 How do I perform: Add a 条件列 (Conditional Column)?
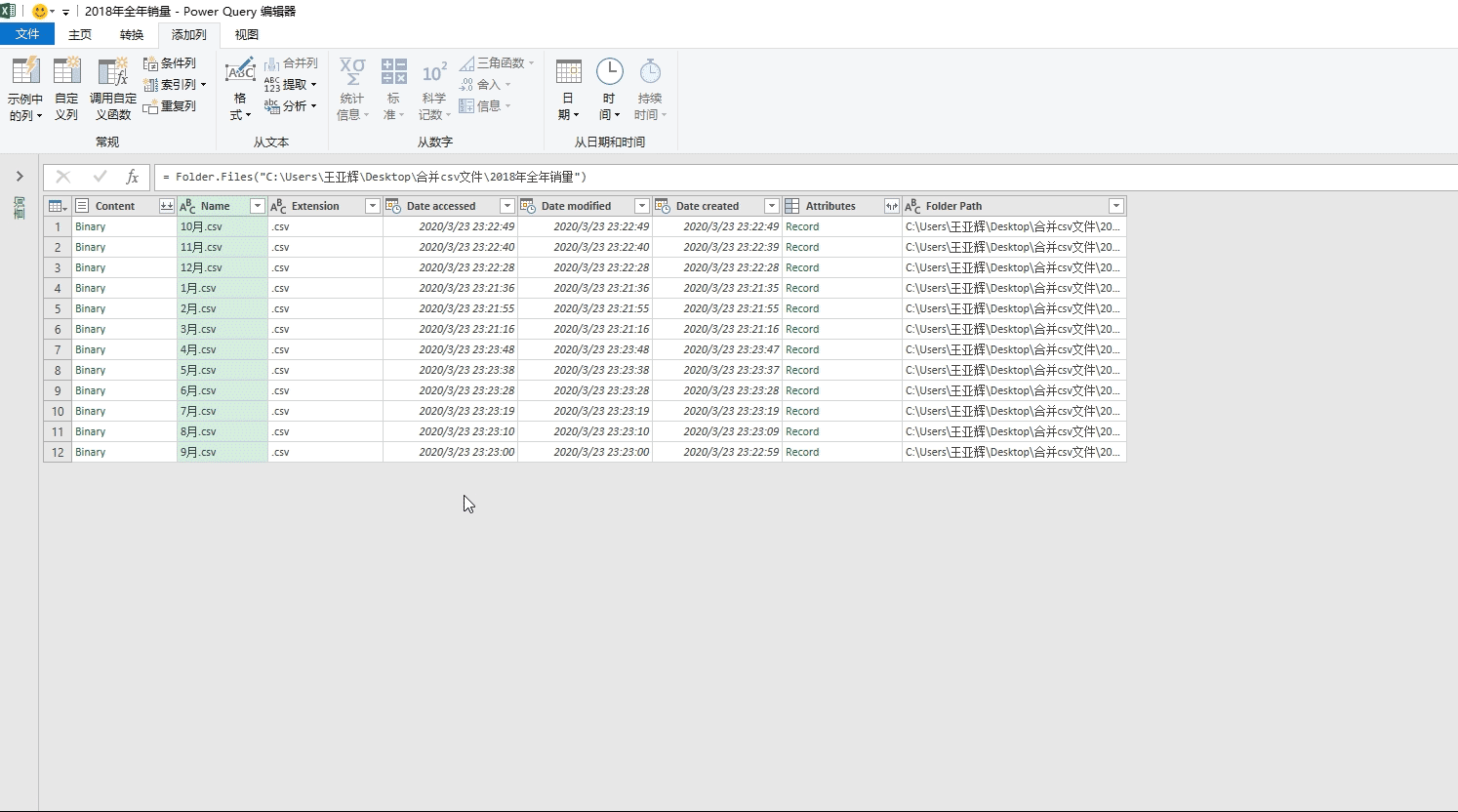coord(170,63)
